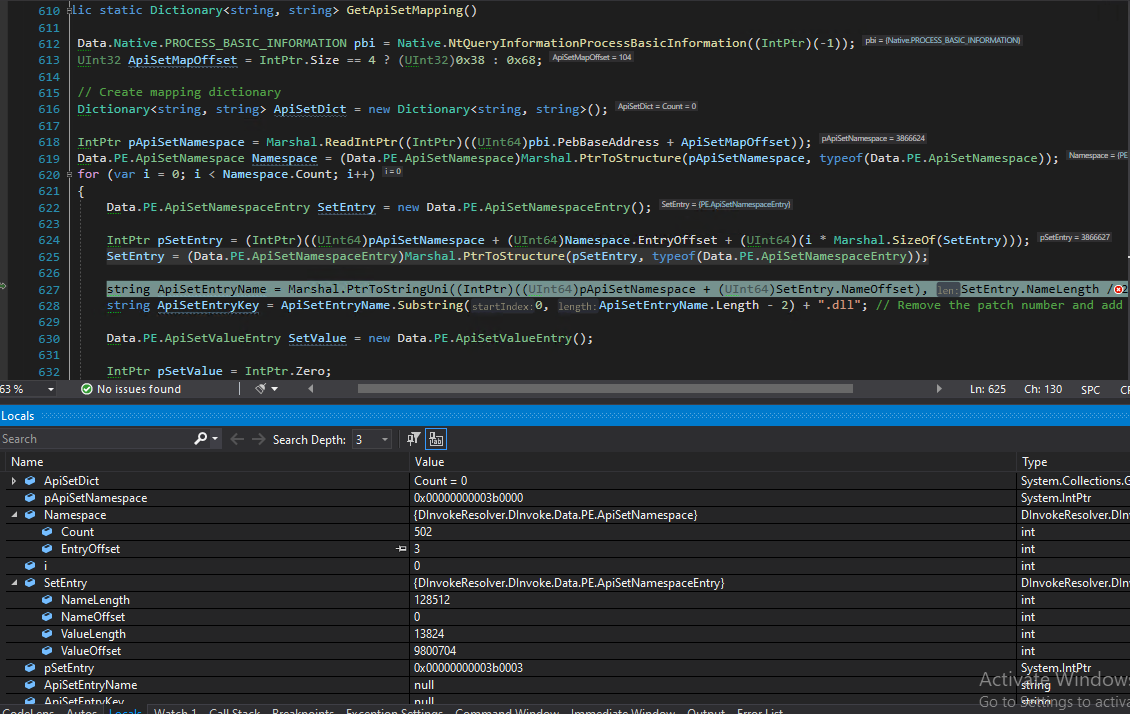The height and width of the screenshot is (714, 1130).
Task: Click the forward arrow in Locals search
Action: (x=258, y=439)
